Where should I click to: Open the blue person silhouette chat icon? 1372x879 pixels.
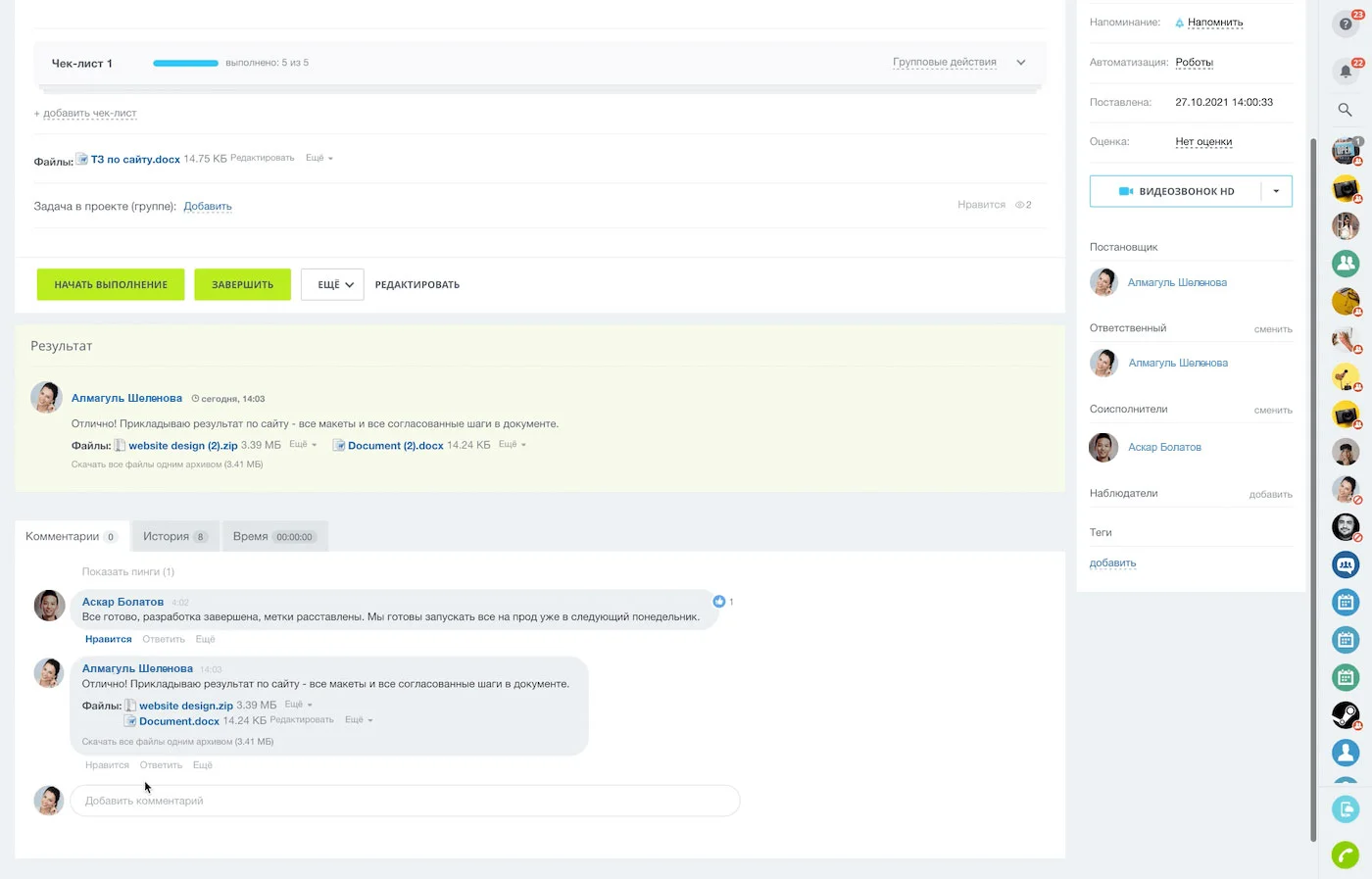1346,753
